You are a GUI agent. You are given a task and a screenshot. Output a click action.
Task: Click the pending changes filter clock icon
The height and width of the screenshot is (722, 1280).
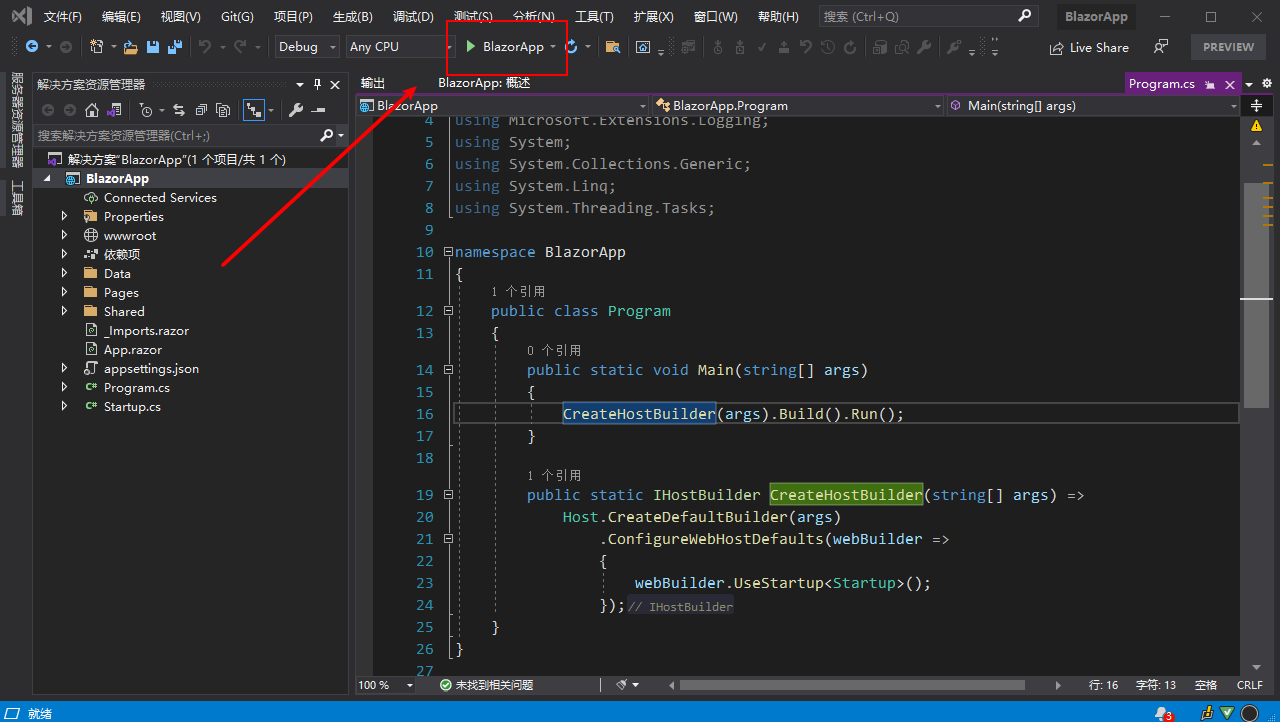click(146, 110)
